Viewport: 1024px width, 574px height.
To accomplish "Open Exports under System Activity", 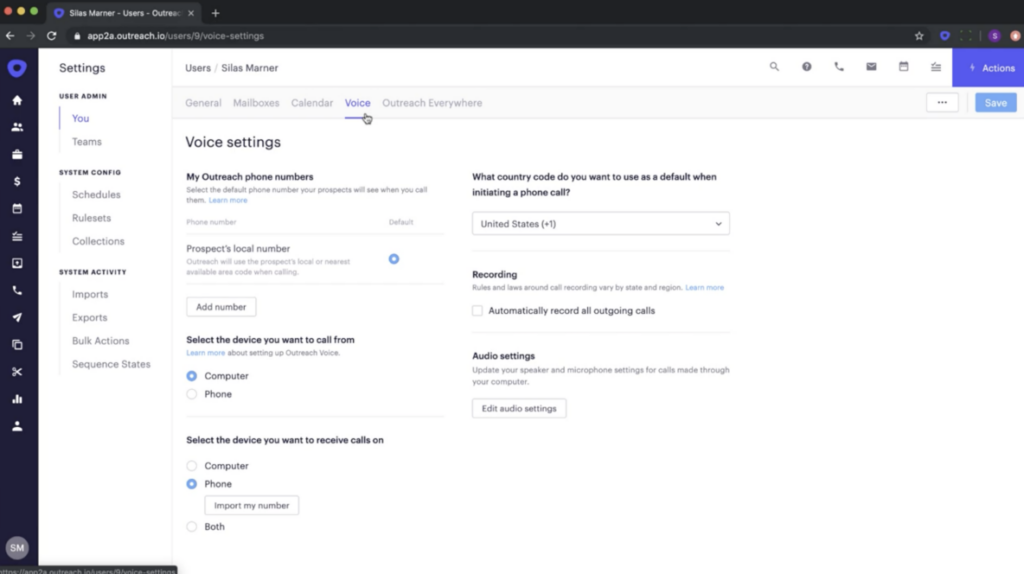I will pos(89,318).
